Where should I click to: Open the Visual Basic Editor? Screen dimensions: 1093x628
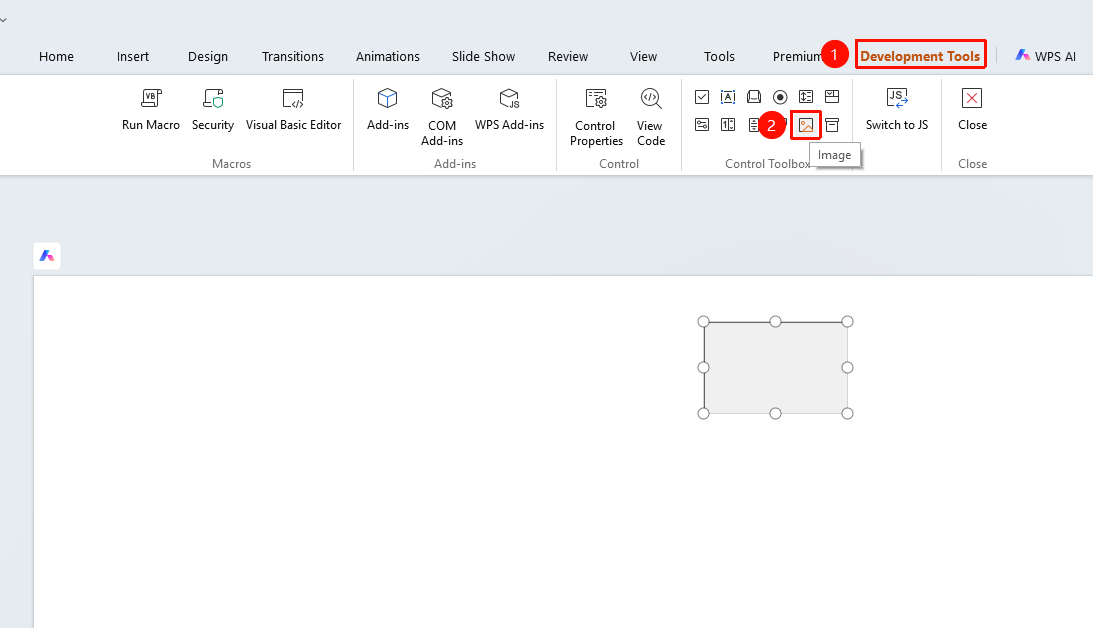pyautogui.click(x=293, y=110)
